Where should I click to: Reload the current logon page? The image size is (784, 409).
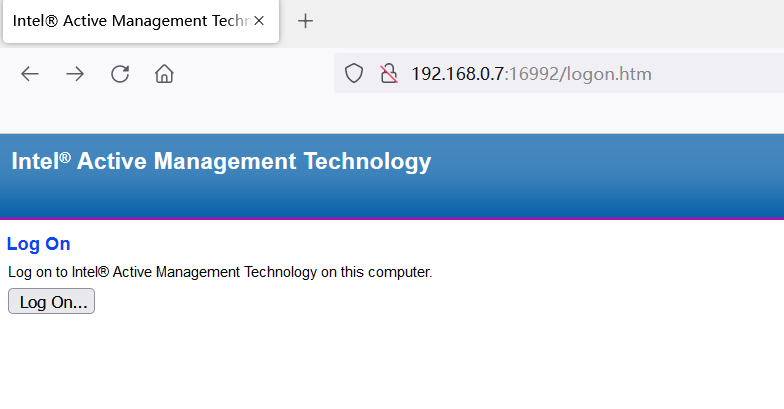coord(120,73)
